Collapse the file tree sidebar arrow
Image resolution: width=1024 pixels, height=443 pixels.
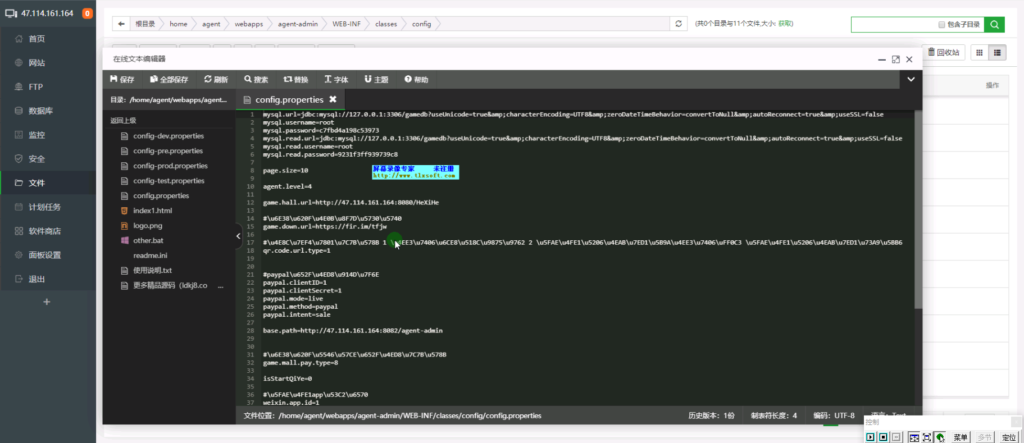(238, 237)
